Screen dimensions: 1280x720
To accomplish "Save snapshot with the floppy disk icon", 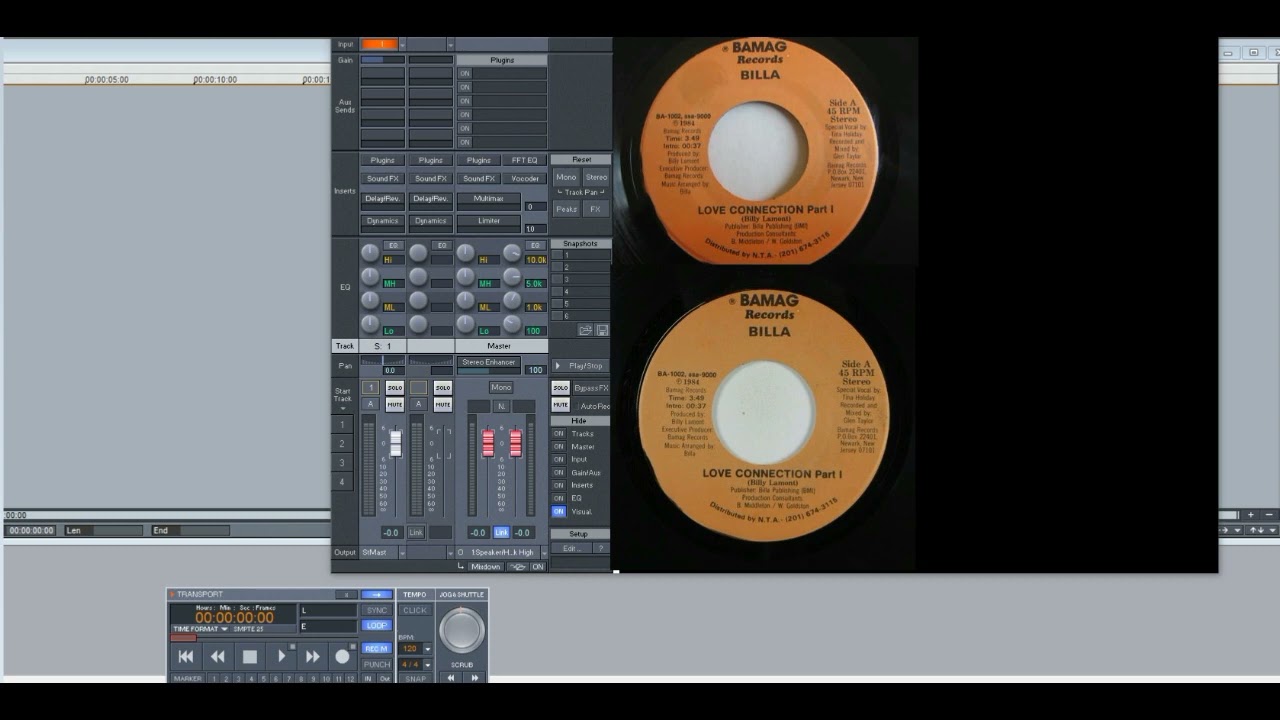I will tap(602, 330).
